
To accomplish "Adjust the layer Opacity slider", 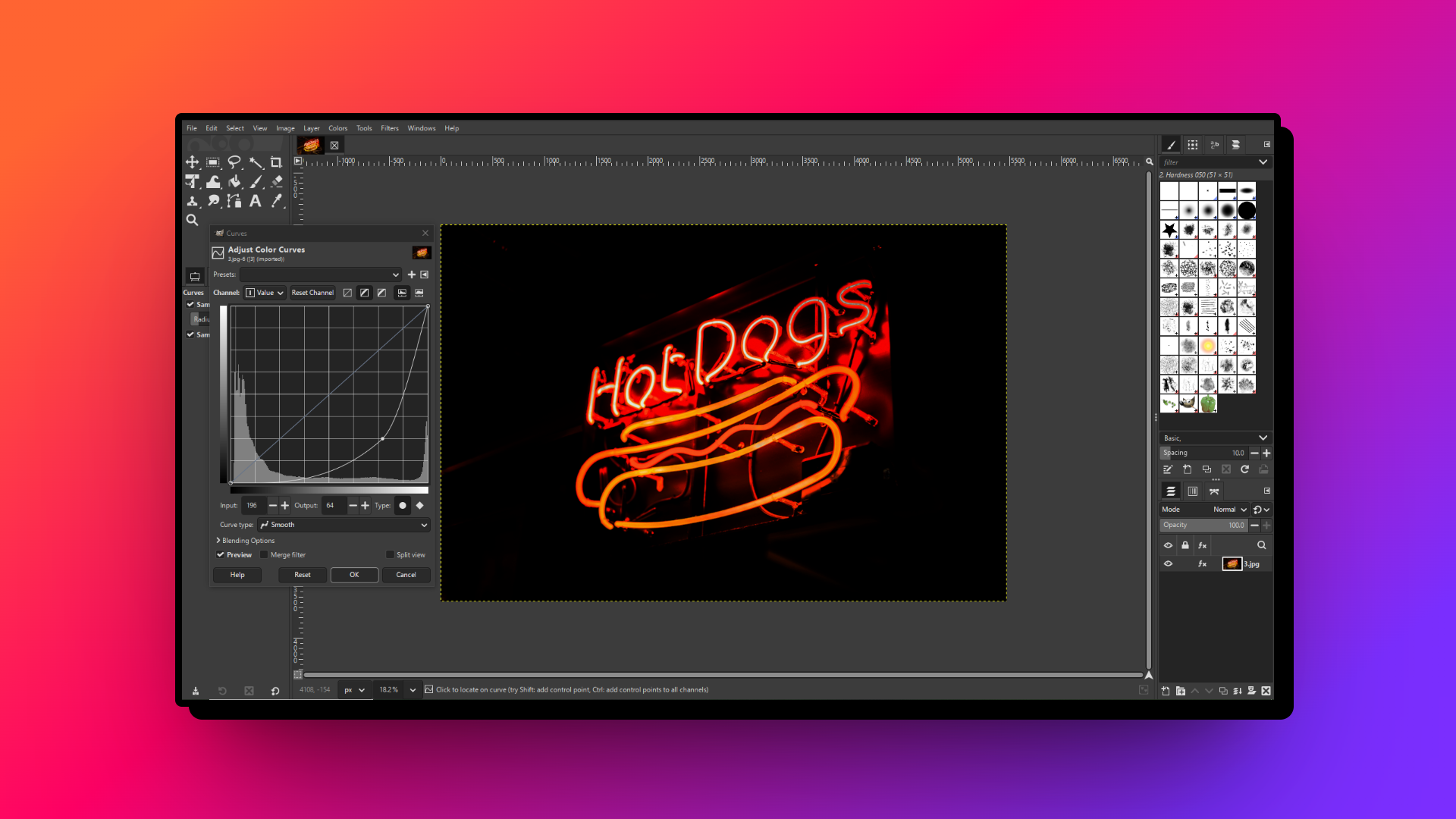I will click(x=1203, y=525).
